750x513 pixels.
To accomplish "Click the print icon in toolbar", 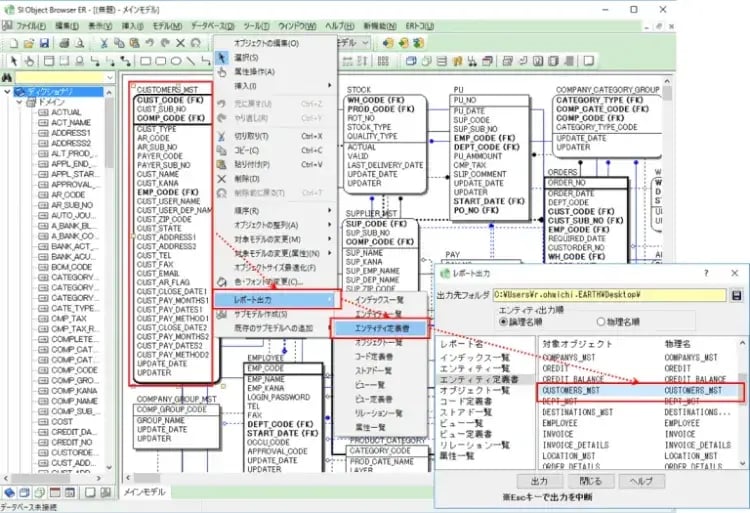I will point(64,43).
